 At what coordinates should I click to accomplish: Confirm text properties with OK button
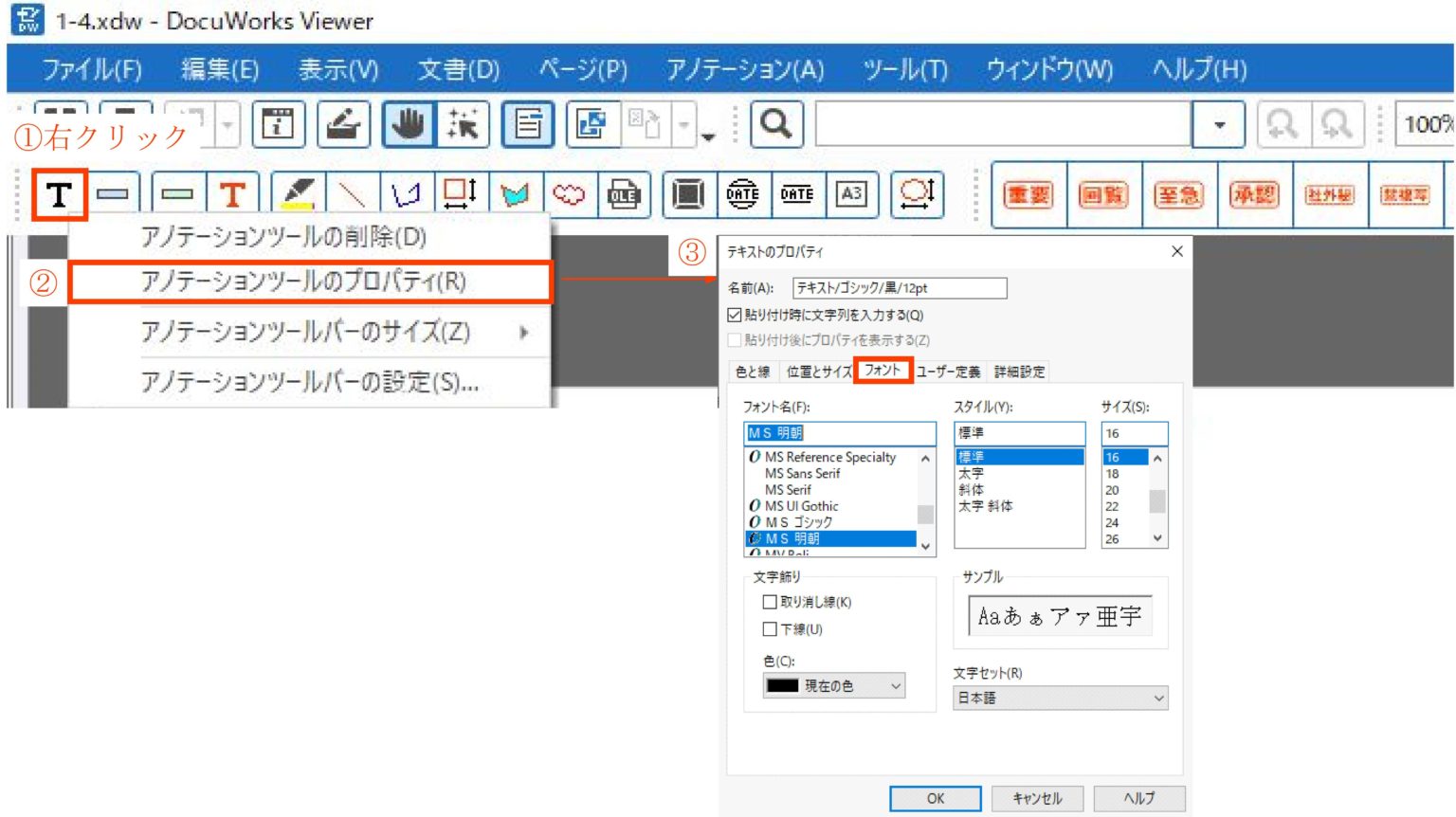coord(935,799)
